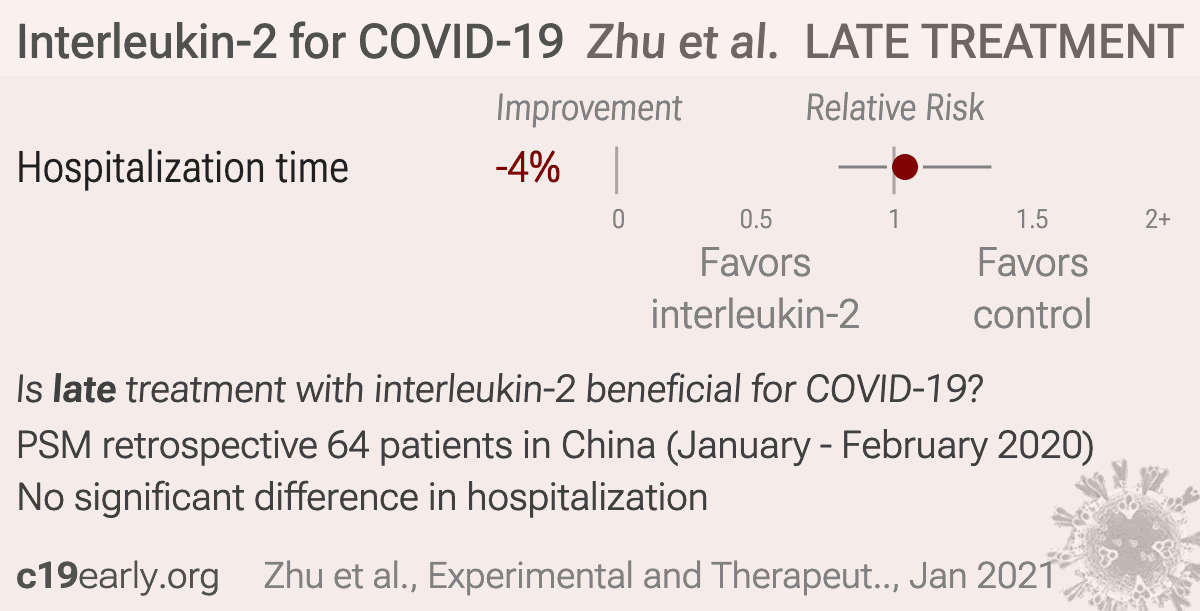The width and height of the screenshot is (1200, 611).
Task: Click the 0 tick on the axis
Action: 618,219
